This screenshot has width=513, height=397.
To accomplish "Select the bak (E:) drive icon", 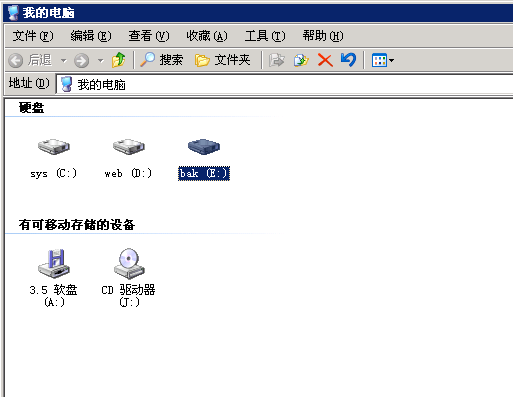I will pos(204,147).
